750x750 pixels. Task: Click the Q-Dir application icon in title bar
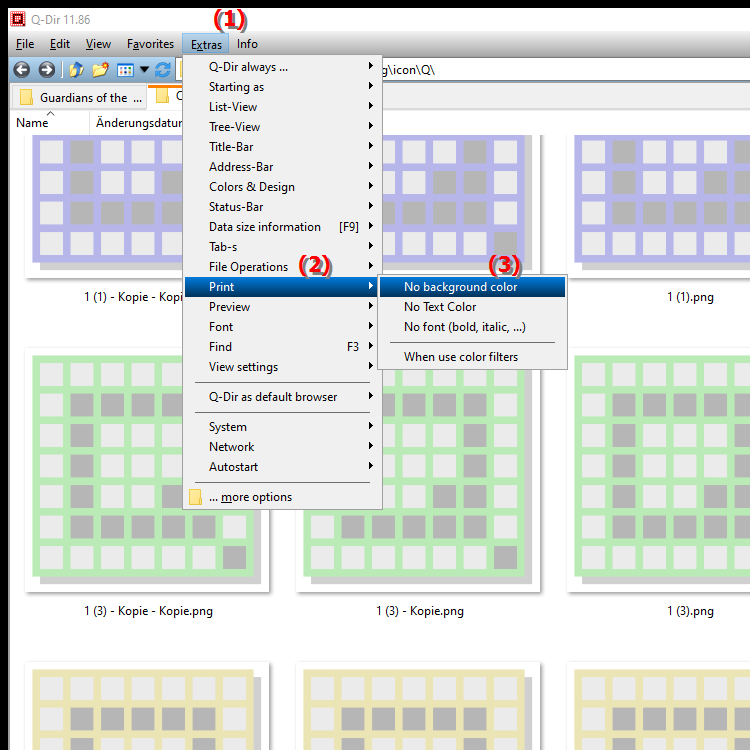18,19
